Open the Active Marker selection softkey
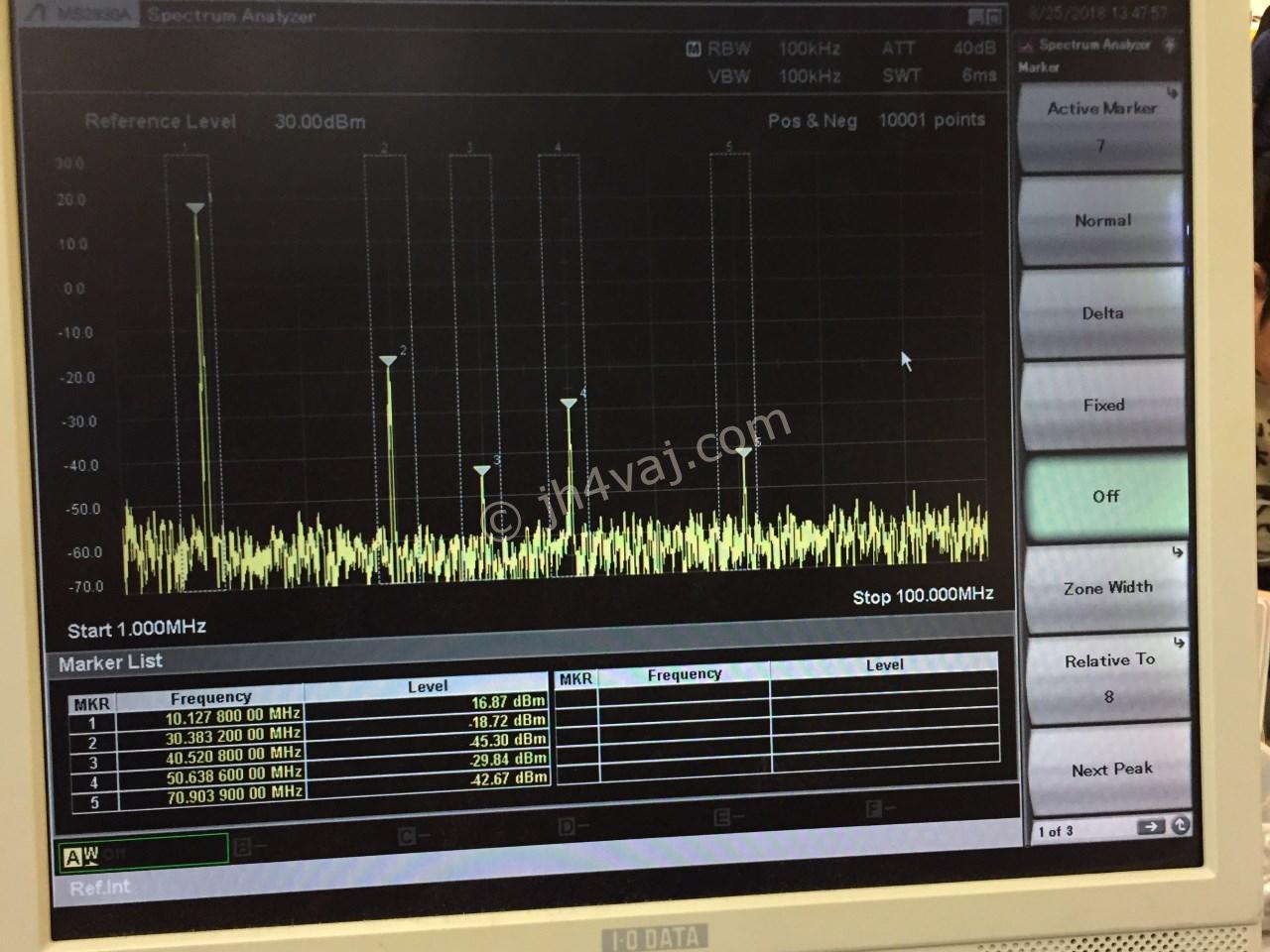Viewport: 1270px width, 952px height. click(x=1101, y=127)
